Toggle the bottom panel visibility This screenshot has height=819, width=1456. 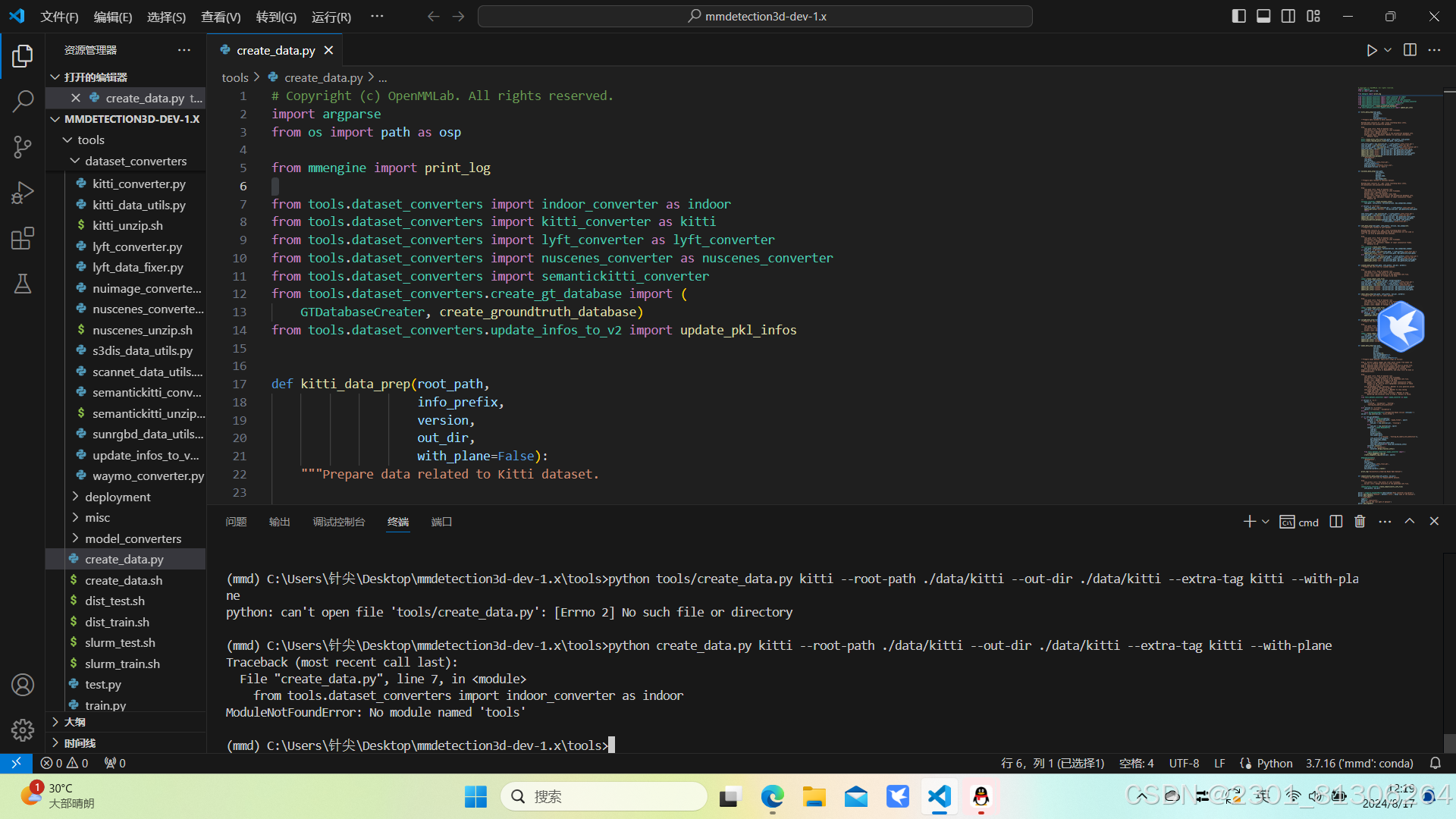(x=1263, y=16)
